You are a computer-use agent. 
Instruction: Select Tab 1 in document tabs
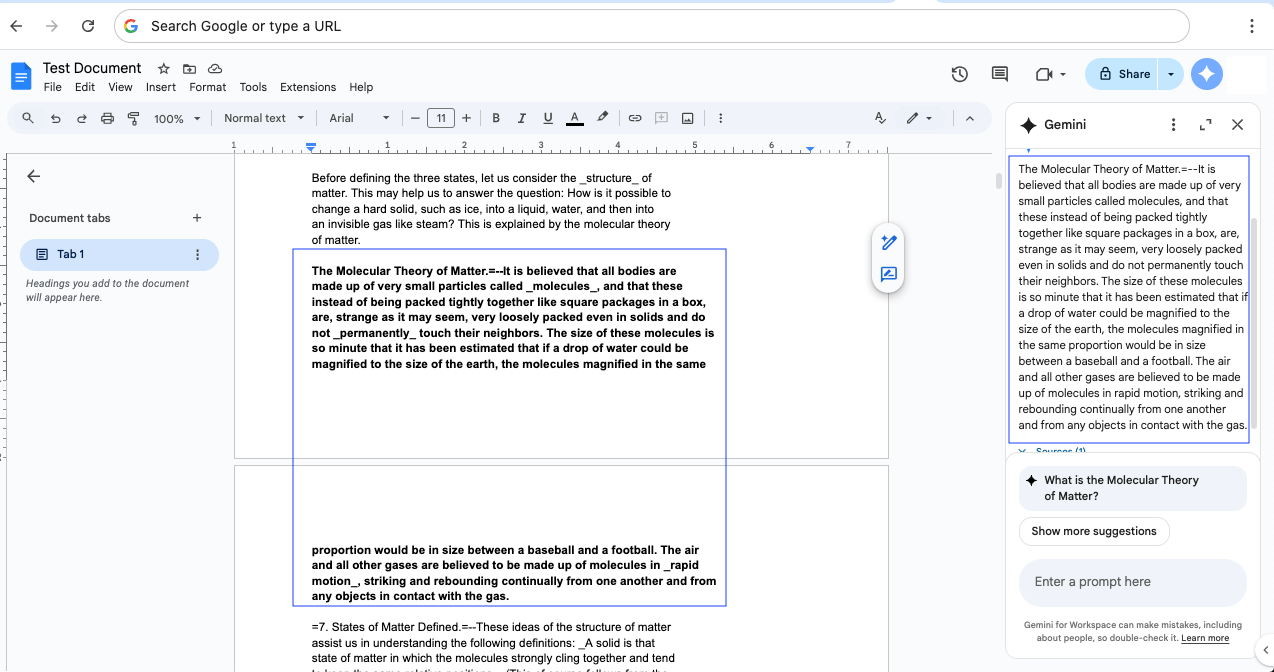119,255
